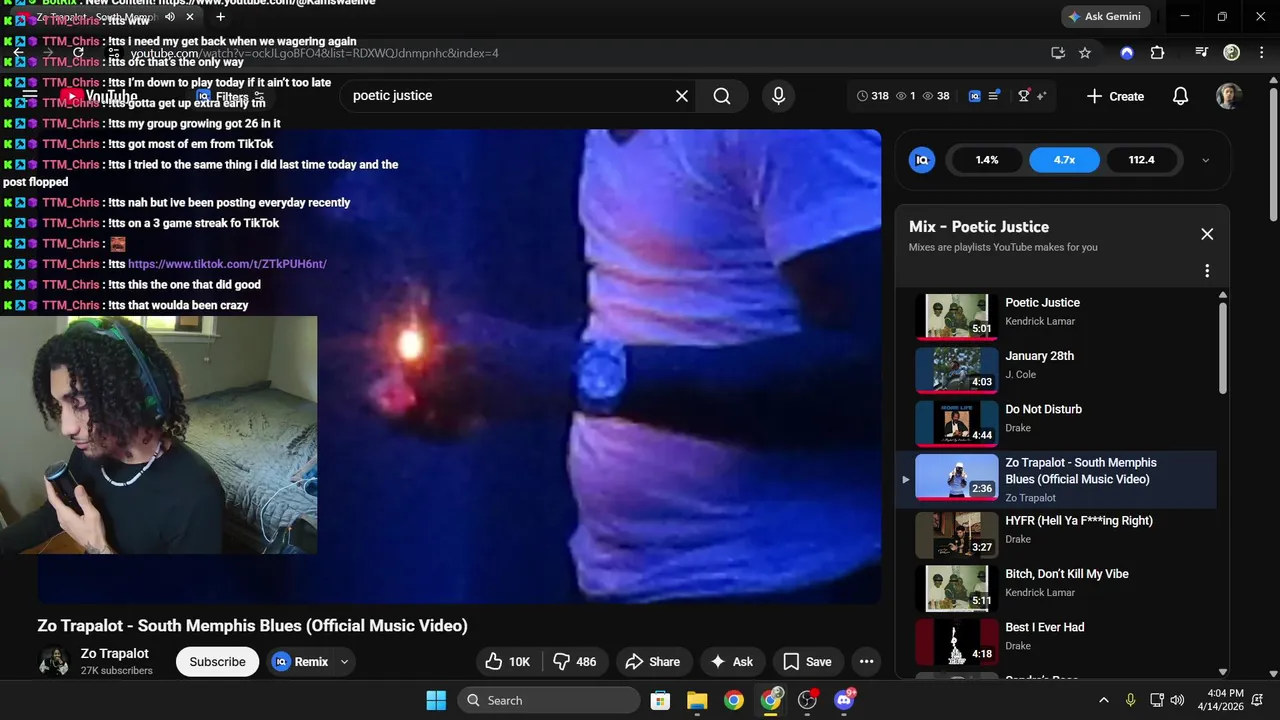Open YouTube account avatar menu
Image resolution: width=1280 pixels, height=720 pixels.
click(1229, 96)
